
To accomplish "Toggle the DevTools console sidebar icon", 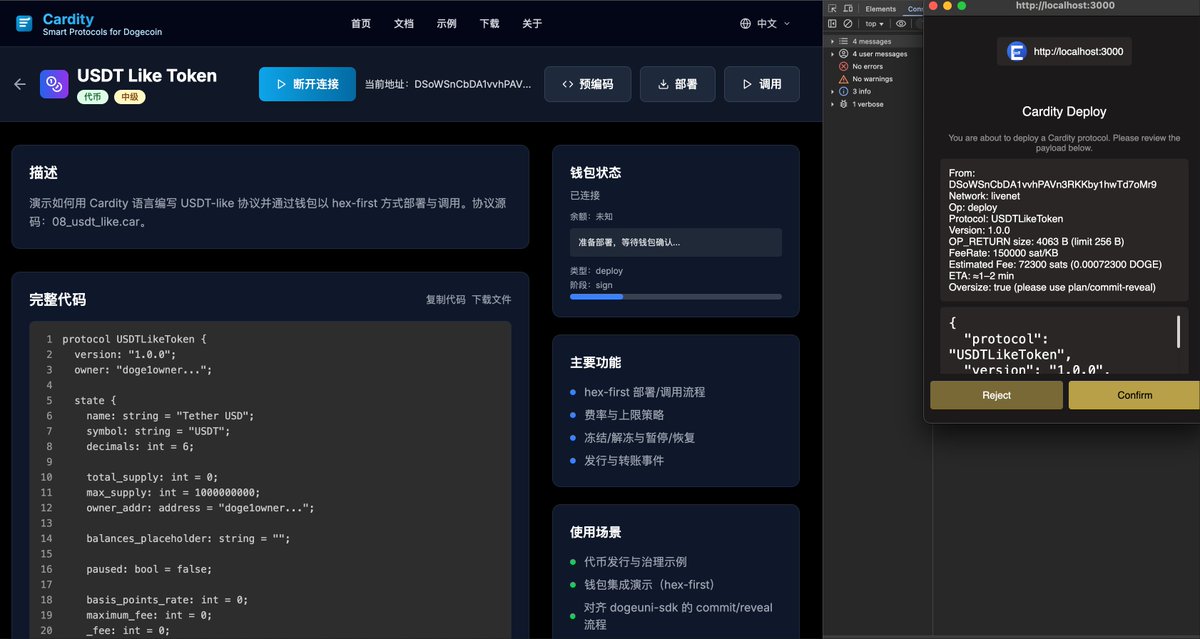I will click(833, 23).
